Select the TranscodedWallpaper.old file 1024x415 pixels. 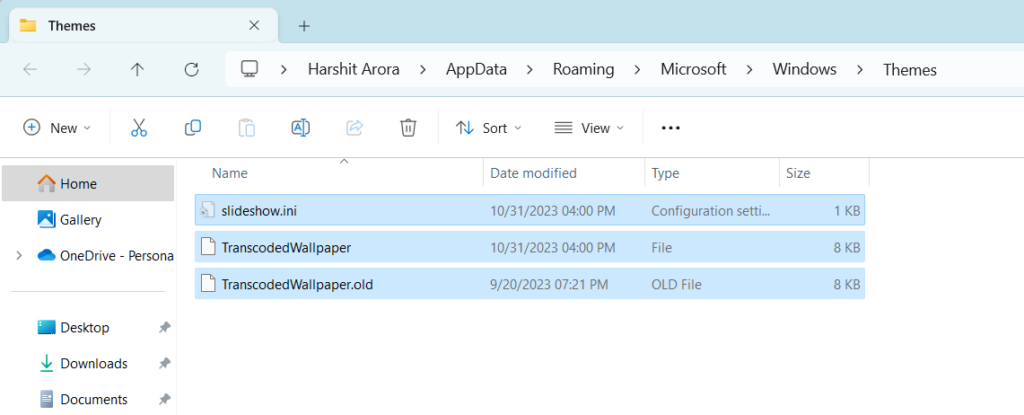[x=297, y=283]
